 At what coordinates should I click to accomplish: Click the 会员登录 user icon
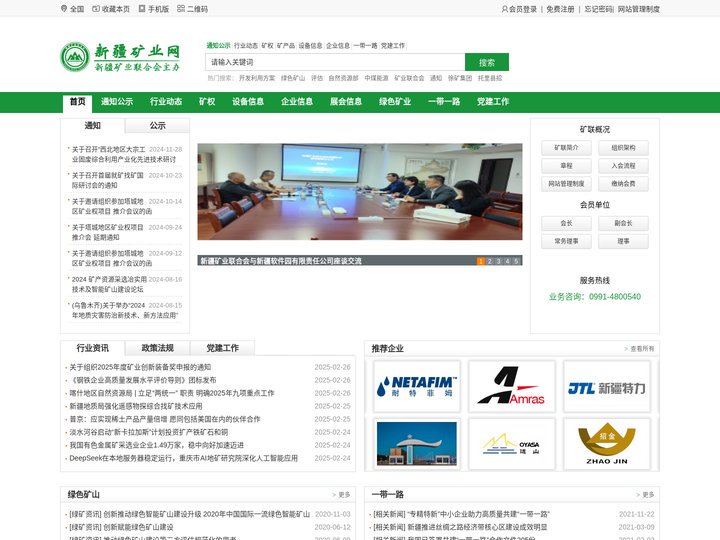(x=505, y=9)
